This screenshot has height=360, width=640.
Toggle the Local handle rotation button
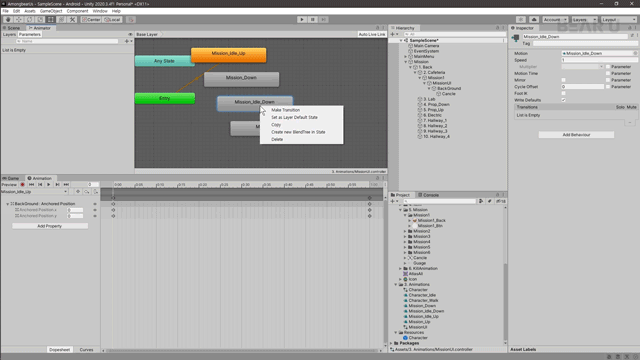coord(112,20)
